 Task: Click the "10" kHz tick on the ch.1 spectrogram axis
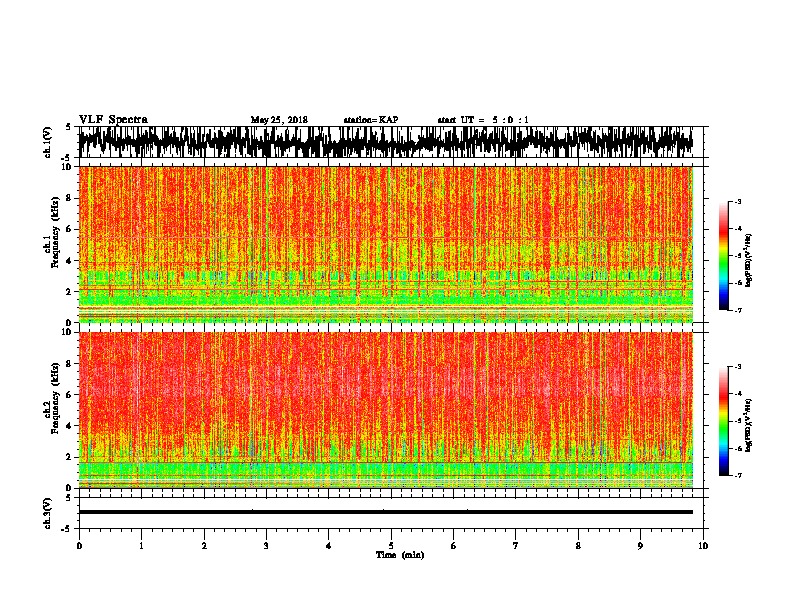69,167
